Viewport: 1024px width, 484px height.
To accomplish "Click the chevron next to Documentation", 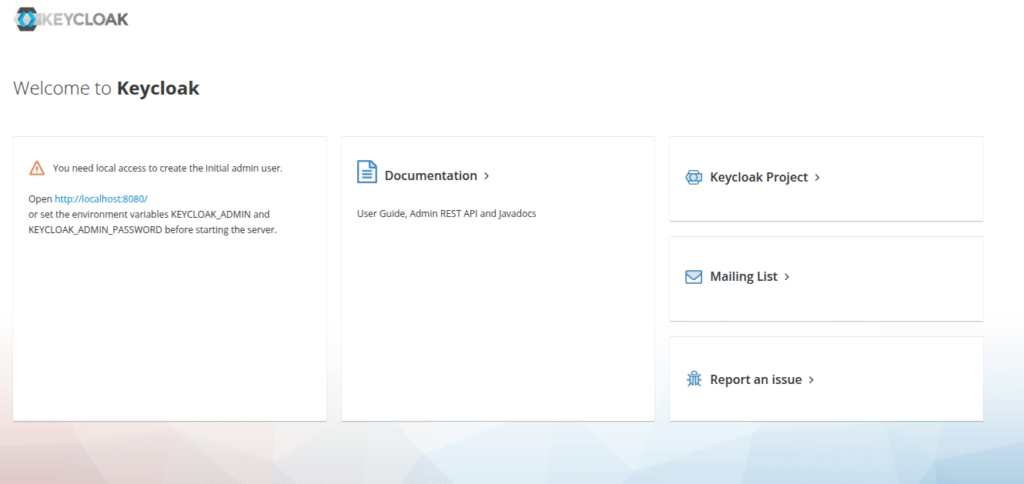I will point(487,176).
